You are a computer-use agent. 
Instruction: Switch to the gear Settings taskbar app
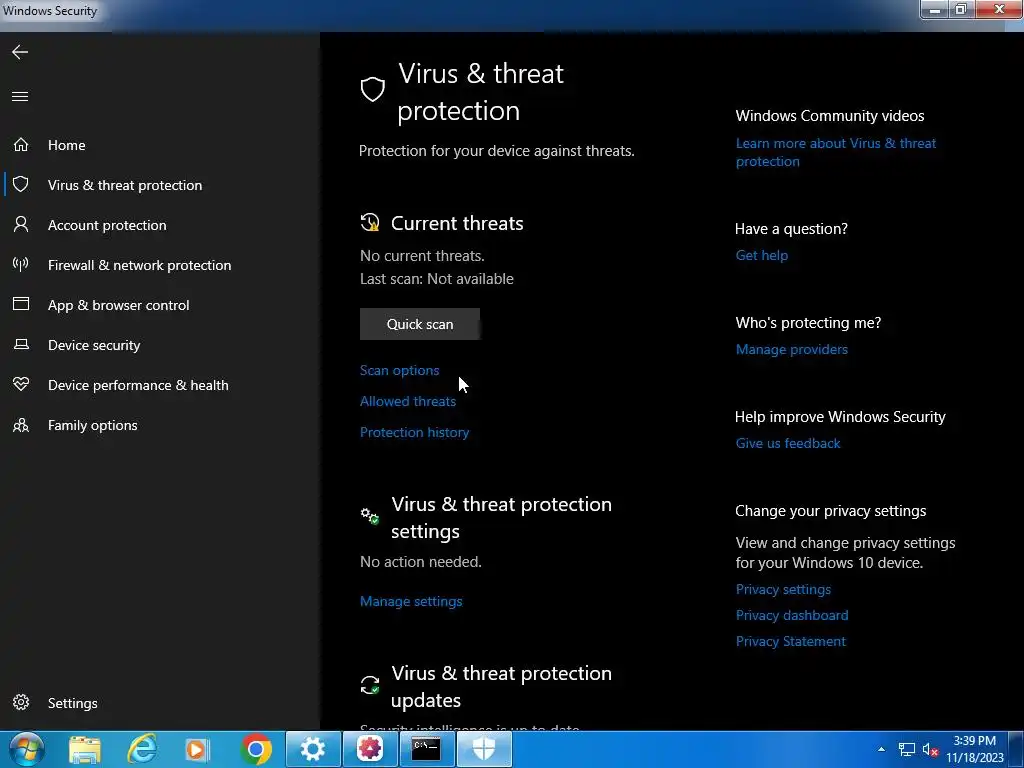tap(313, 749)
